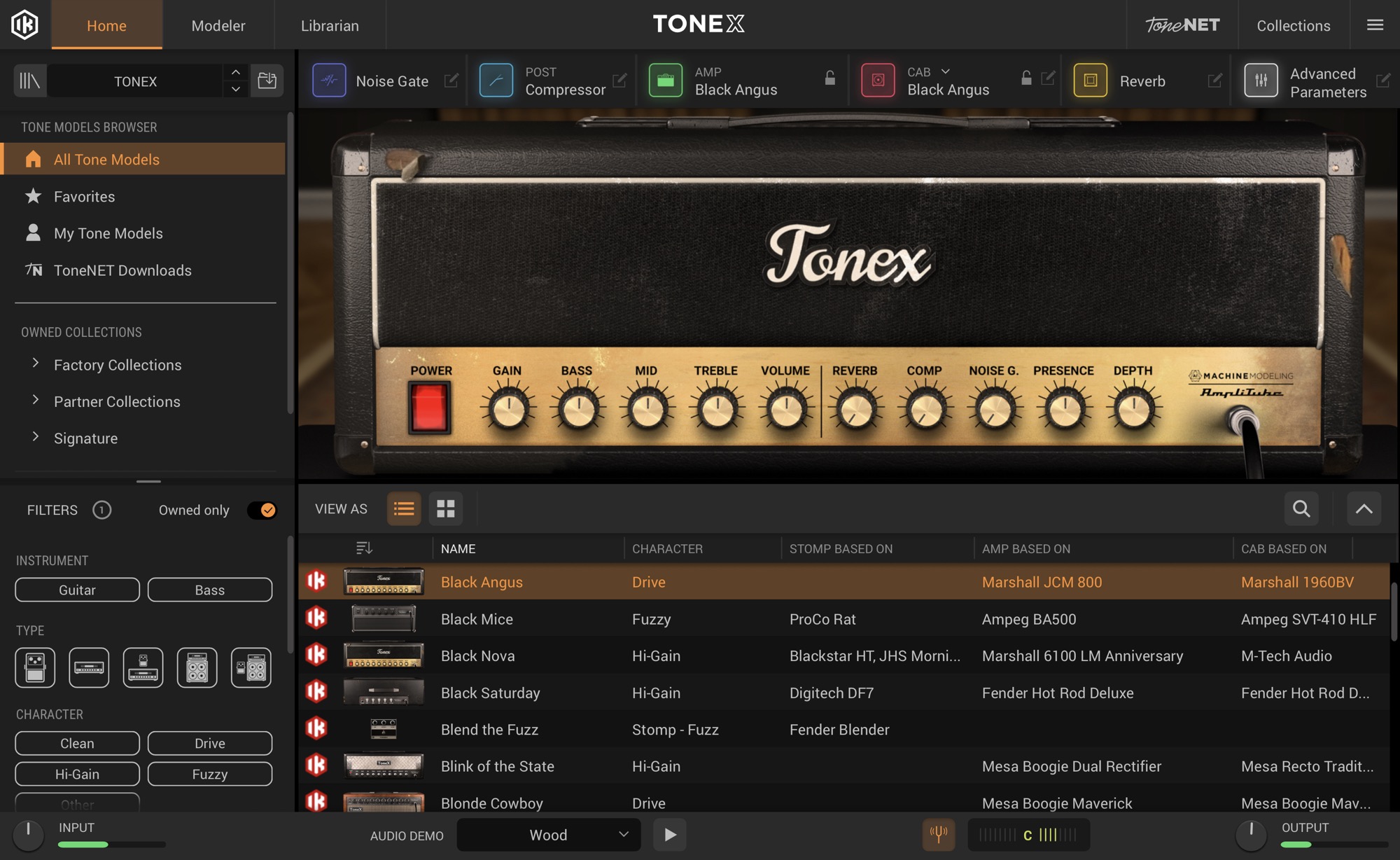
Task: Switch to the Modeler tab
Action: click(x=218, y=25)
